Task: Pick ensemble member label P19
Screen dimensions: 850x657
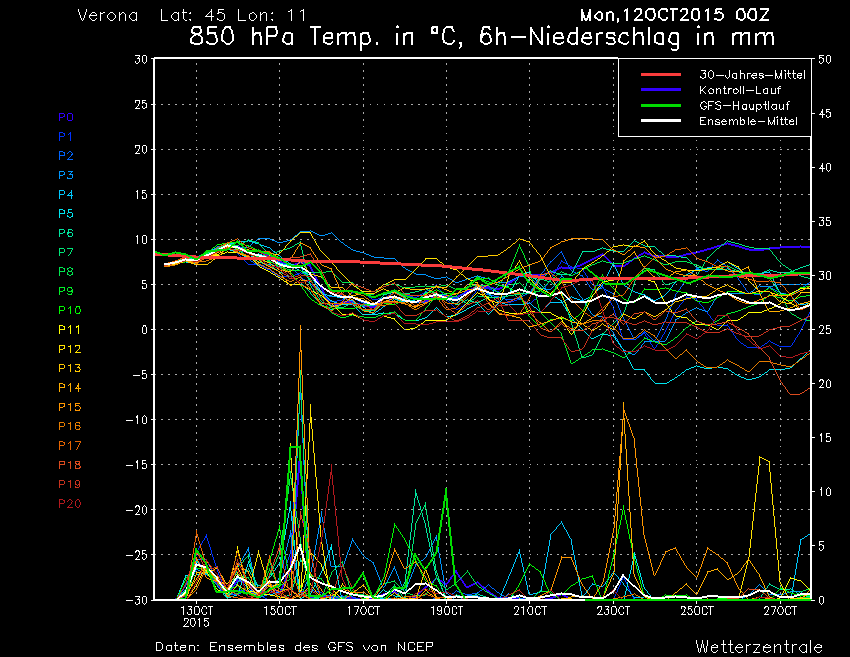Action: coord(70,484)
